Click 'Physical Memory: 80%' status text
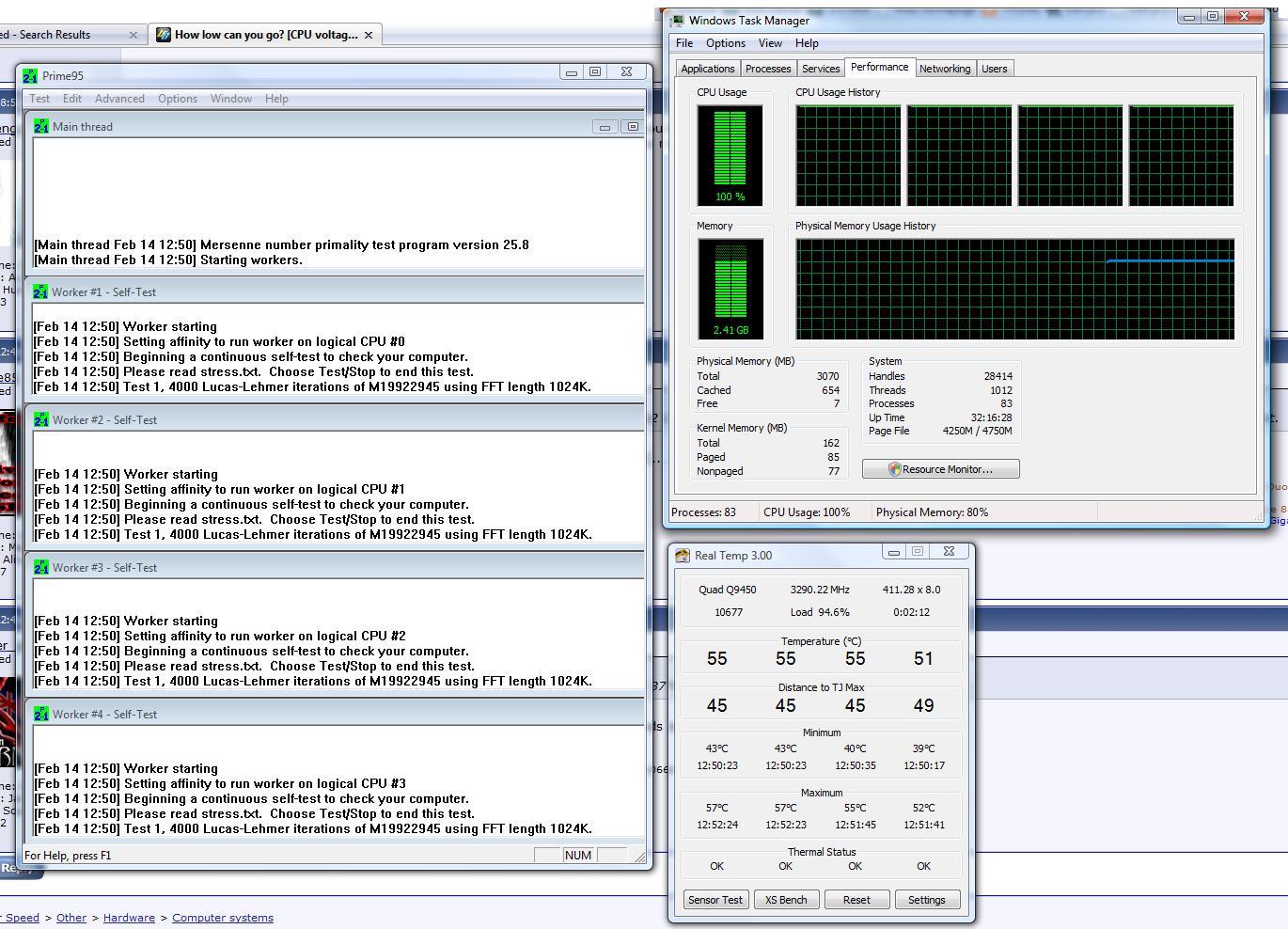 932,512
